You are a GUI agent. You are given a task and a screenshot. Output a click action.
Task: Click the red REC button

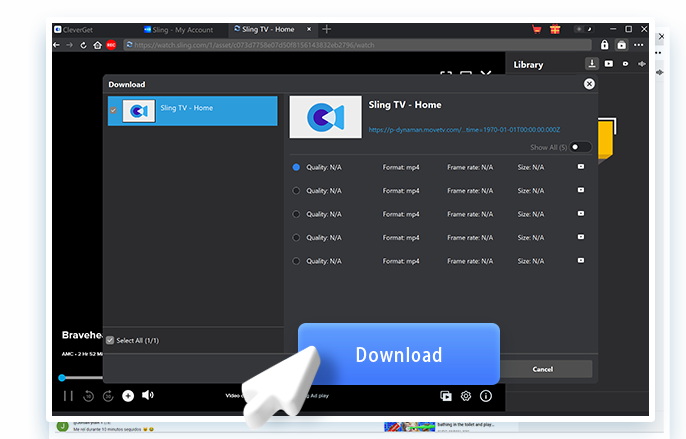111,45
